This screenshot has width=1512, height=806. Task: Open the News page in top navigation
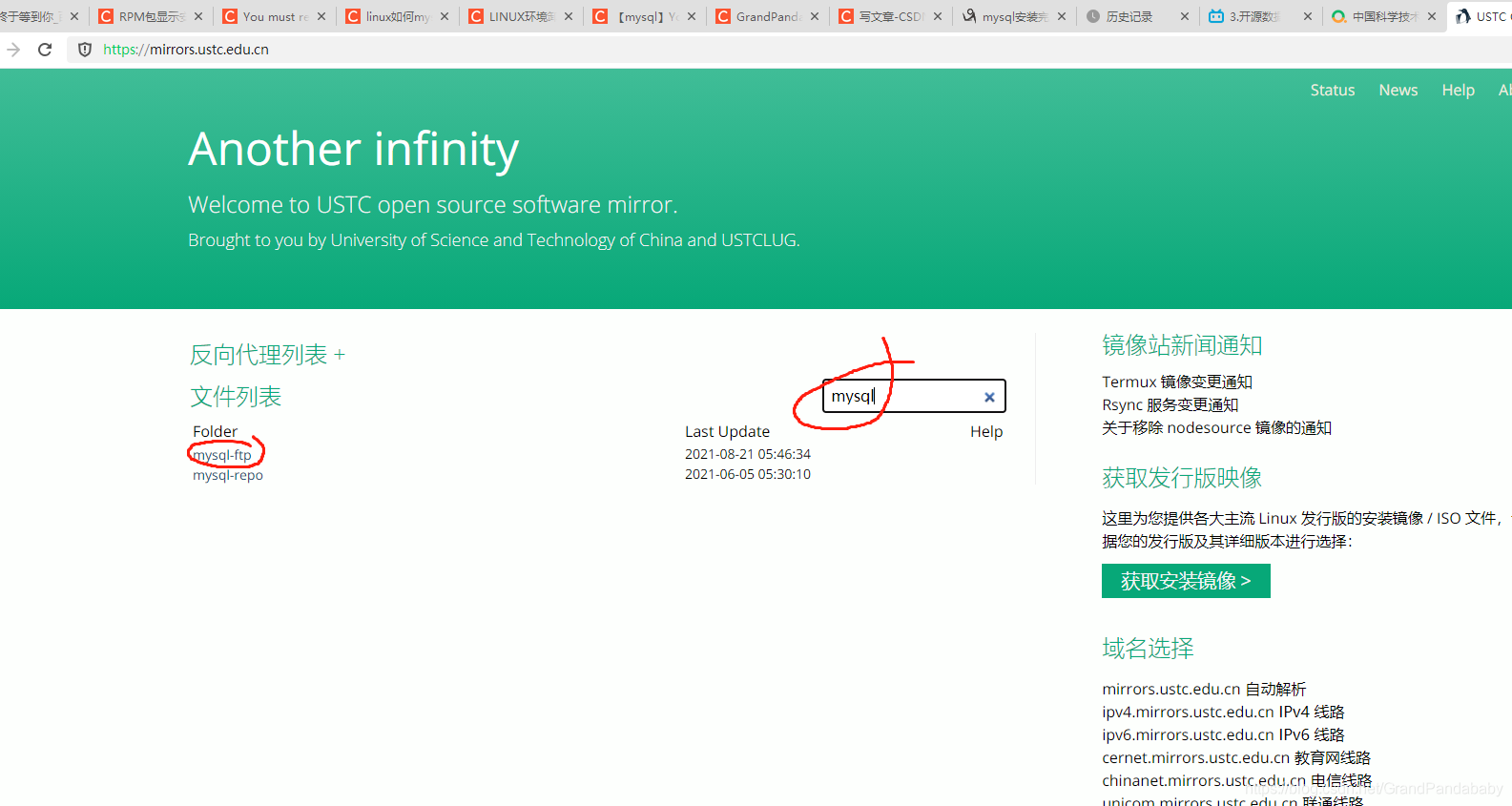[1398, 90]
